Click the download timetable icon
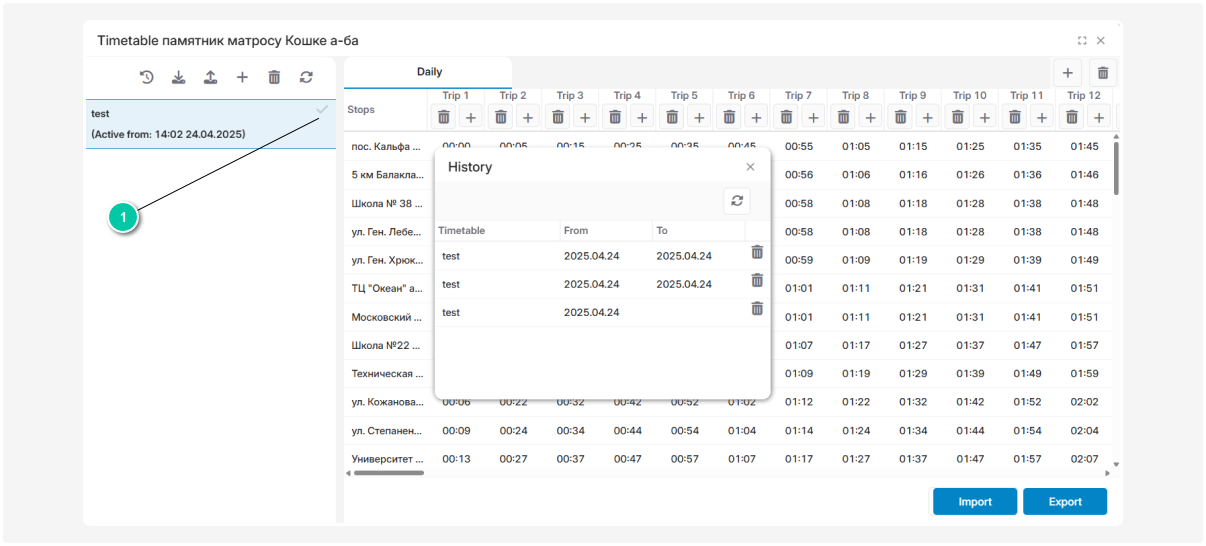This screenshot has width=1206, height=546. 178,77
